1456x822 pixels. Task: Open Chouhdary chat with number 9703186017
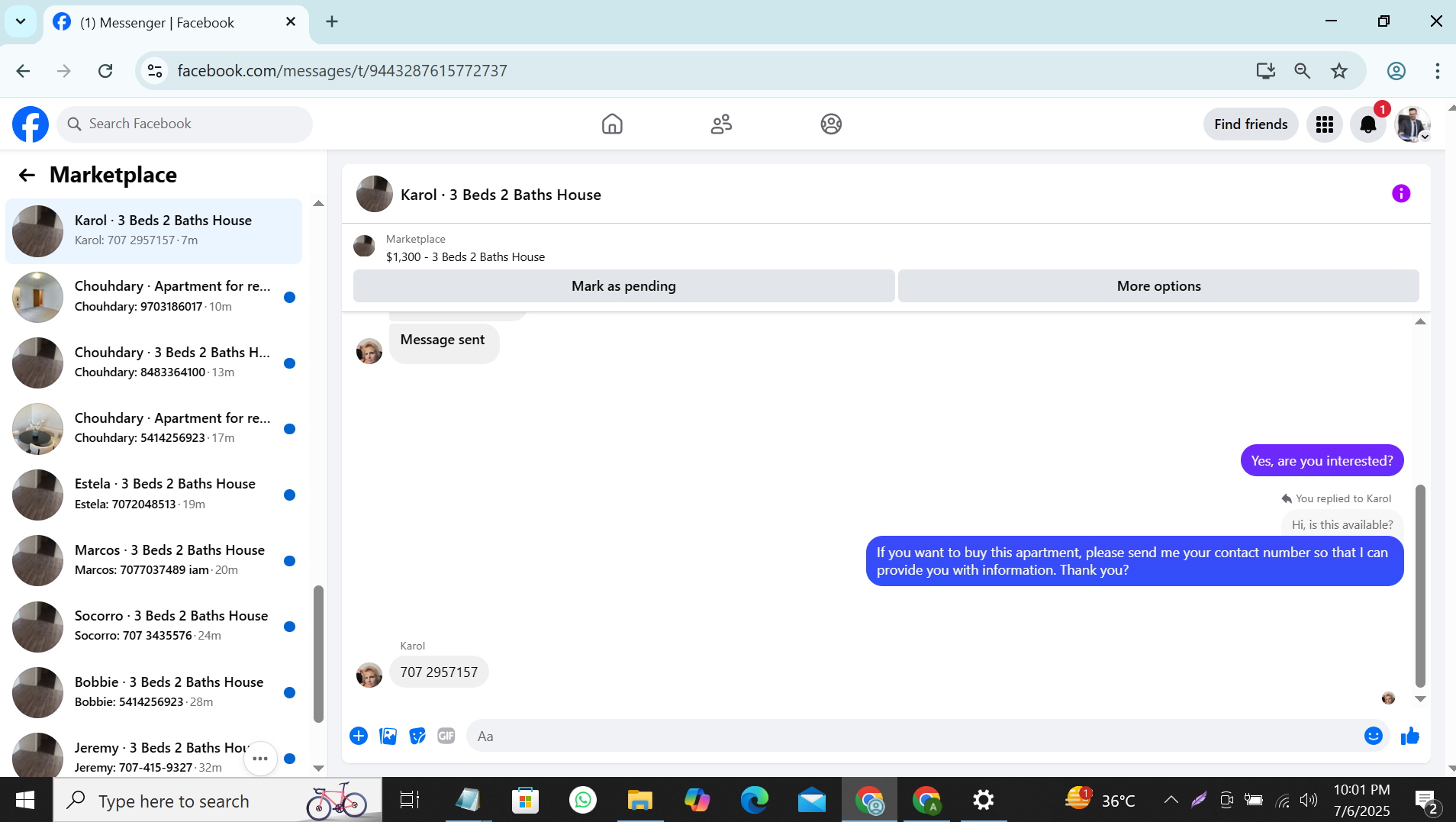153,296
